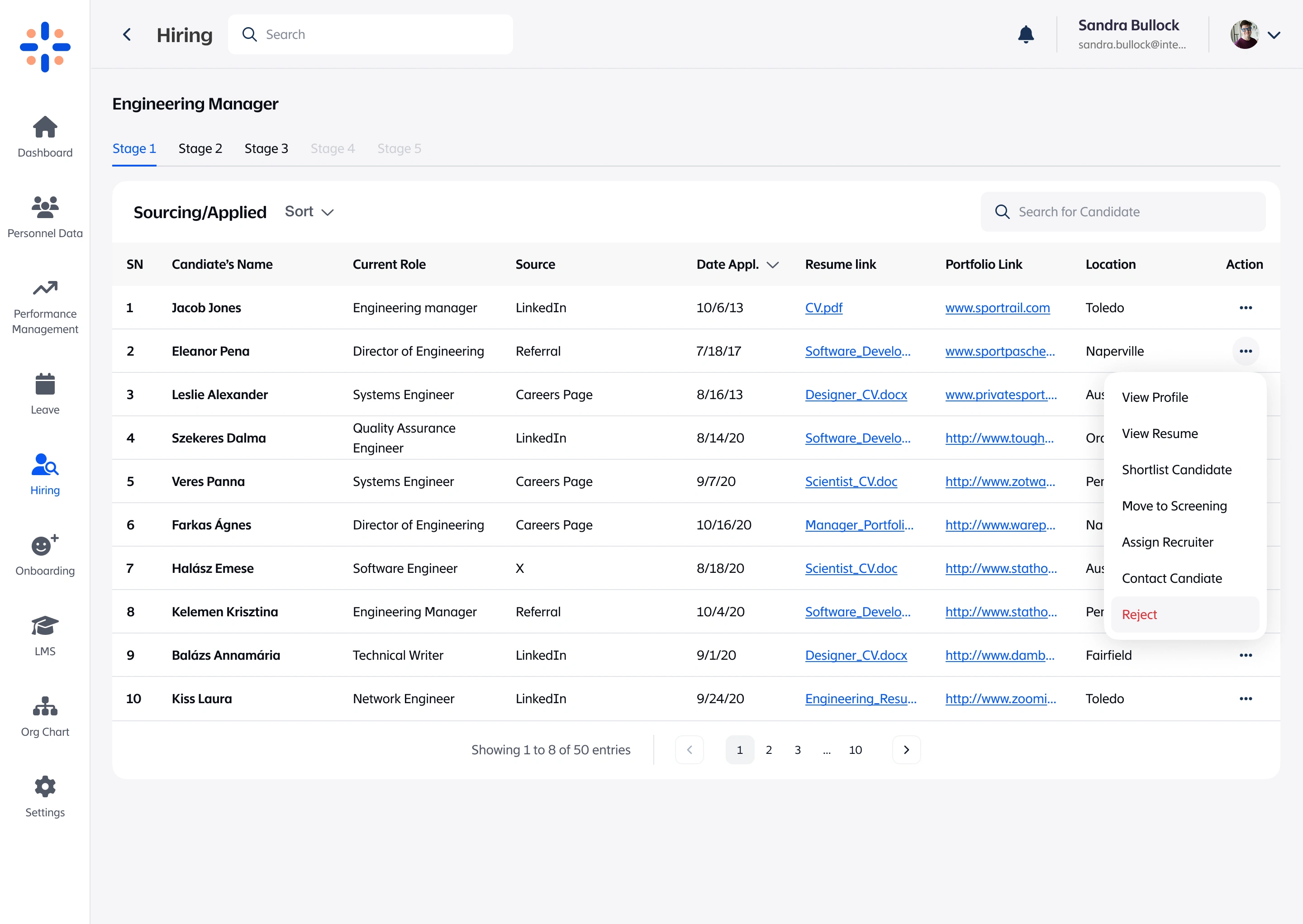Viewport: 1303px width, 924px height.
Task: Expand the user profile menu chevron
Action: point(1274,35)
